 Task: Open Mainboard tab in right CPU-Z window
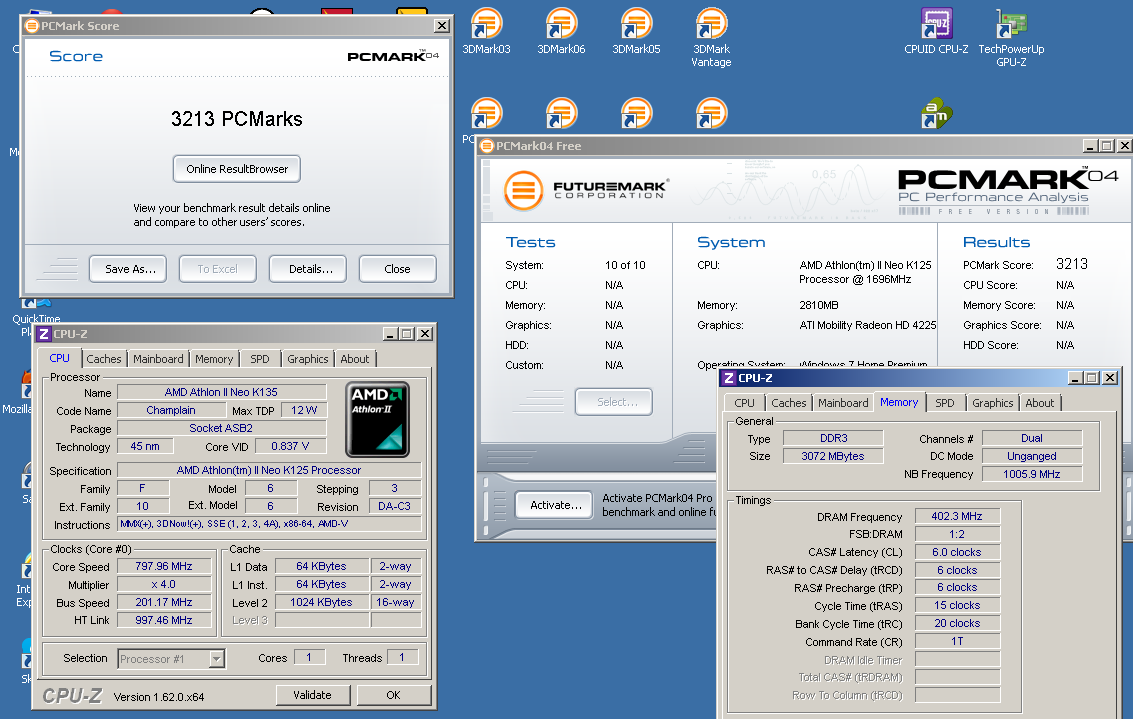click(843, 403)
